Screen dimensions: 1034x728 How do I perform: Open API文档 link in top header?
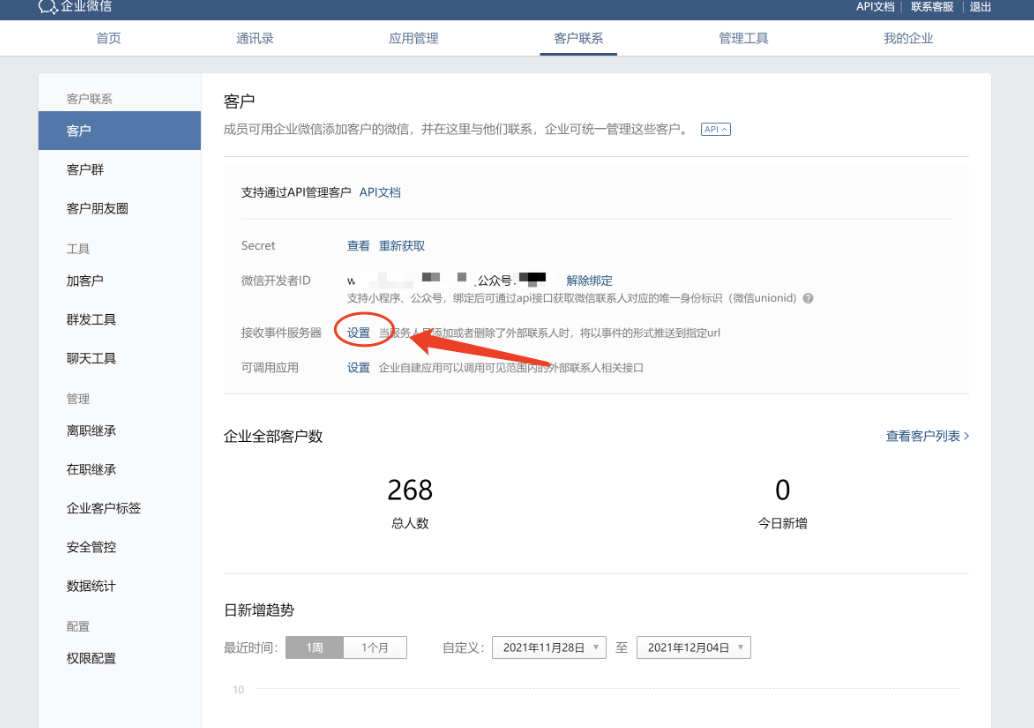(x=875, y=7)
